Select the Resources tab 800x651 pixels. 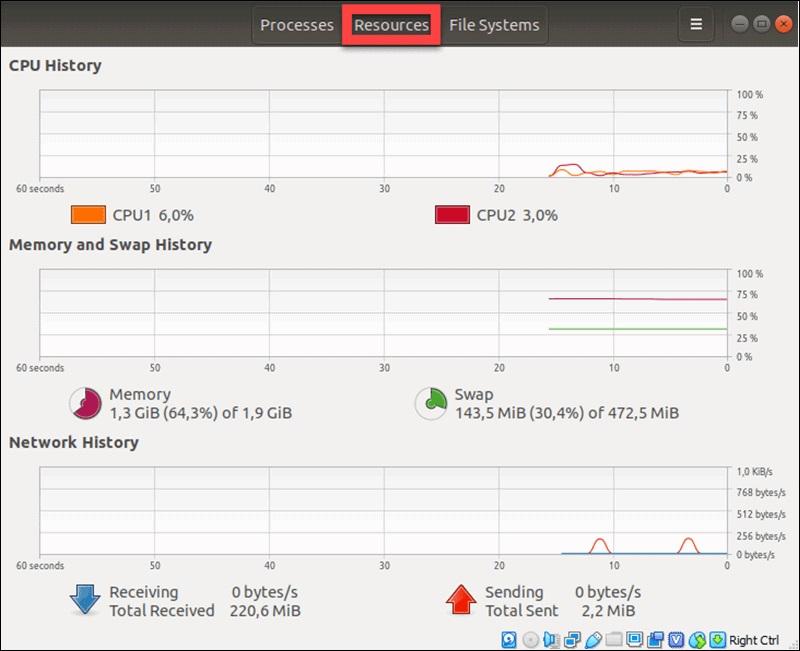coord(391,25)
